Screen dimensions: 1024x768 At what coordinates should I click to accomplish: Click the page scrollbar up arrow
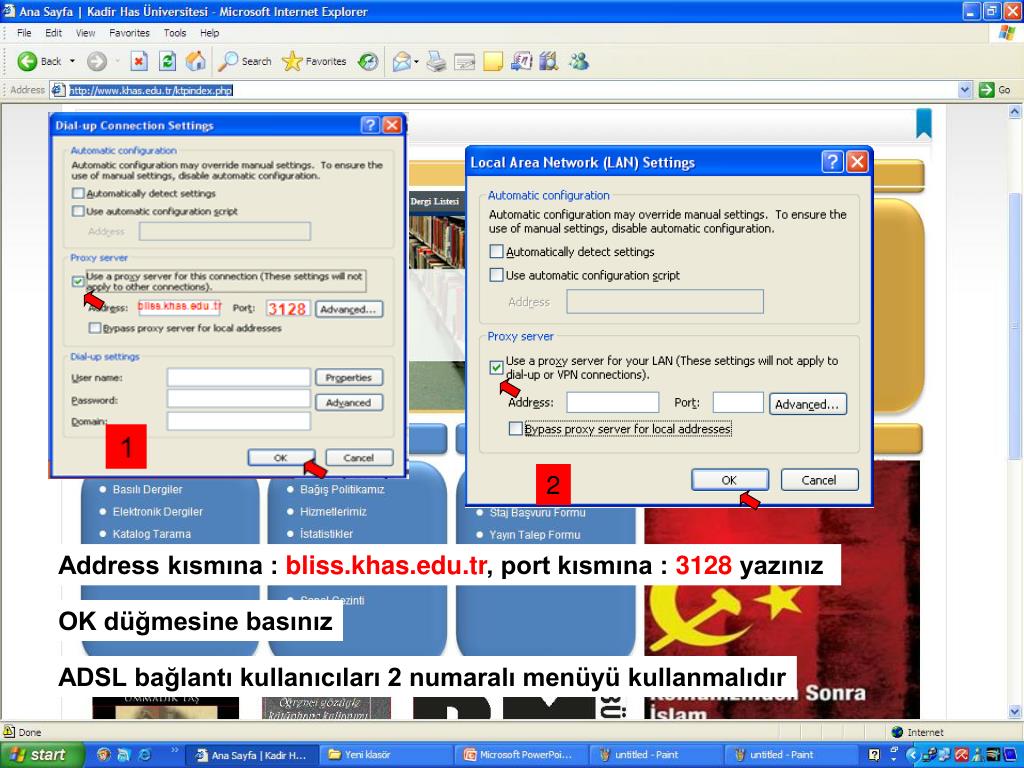[1016, 111]
